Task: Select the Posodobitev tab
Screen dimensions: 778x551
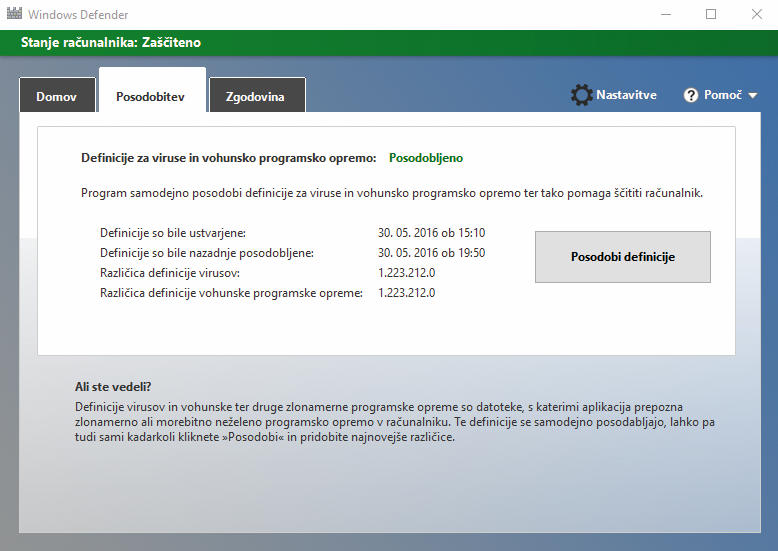Action: (152, 91)
